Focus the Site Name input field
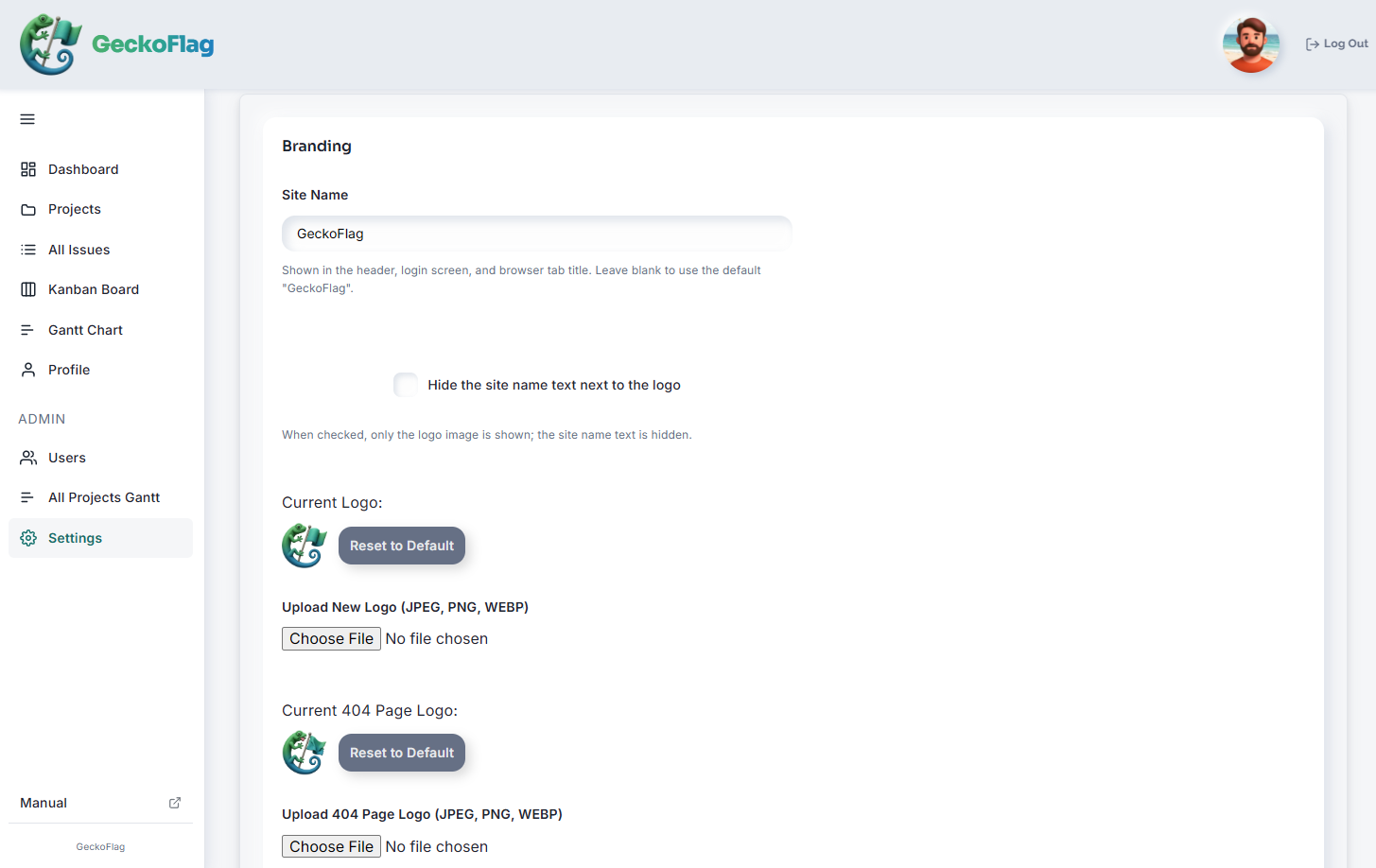This screenshot has height=868, width=1376. 537,234
